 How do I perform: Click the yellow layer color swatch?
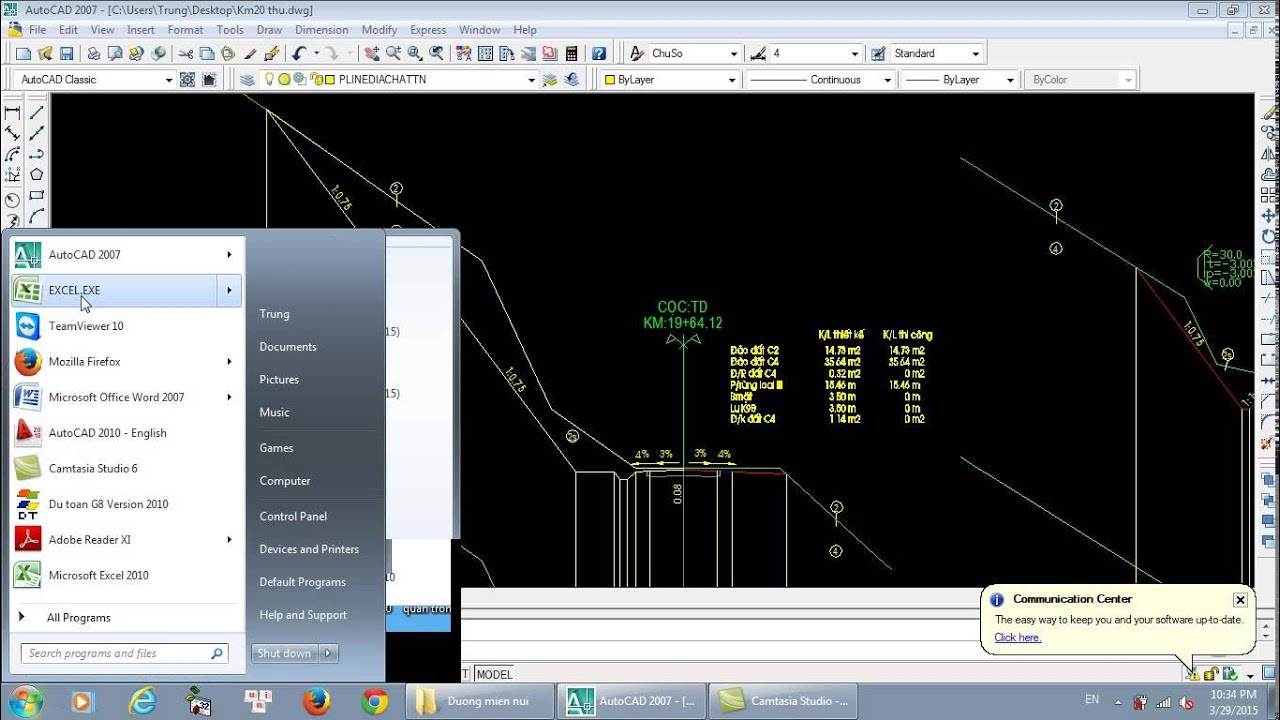[x=328, y=80]
